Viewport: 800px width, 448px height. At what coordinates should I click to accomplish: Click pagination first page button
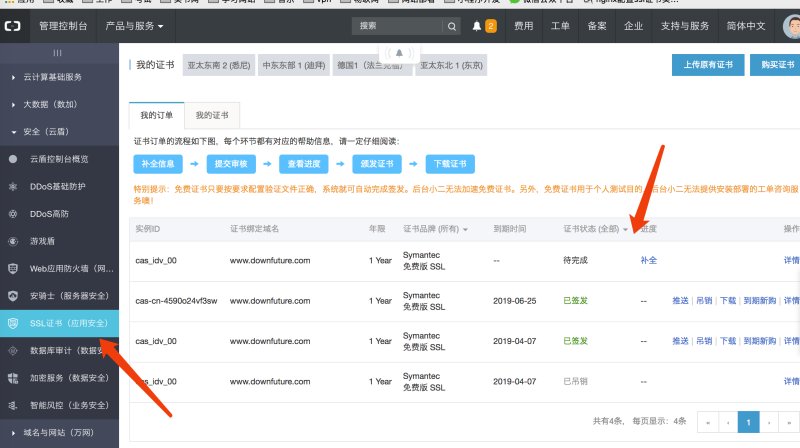708,422
